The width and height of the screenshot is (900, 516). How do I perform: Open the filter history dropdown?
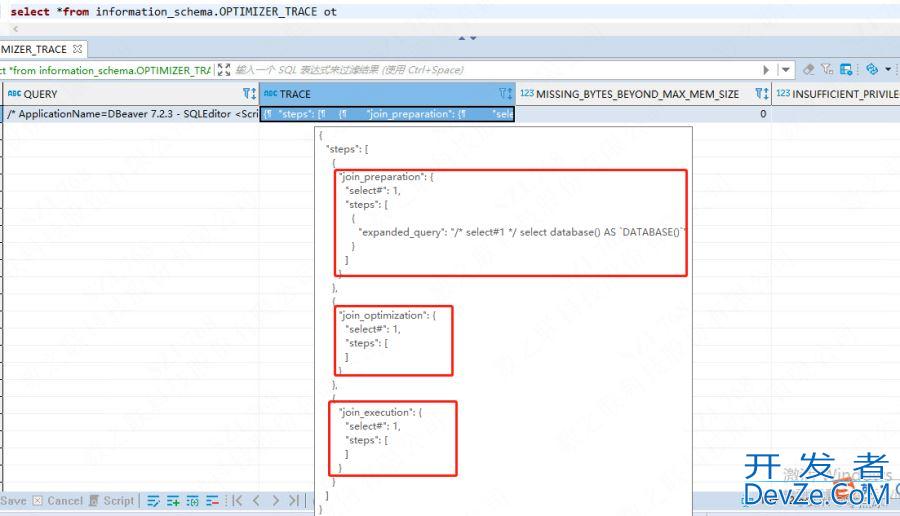pyautogui.click(x=786, y=70)
